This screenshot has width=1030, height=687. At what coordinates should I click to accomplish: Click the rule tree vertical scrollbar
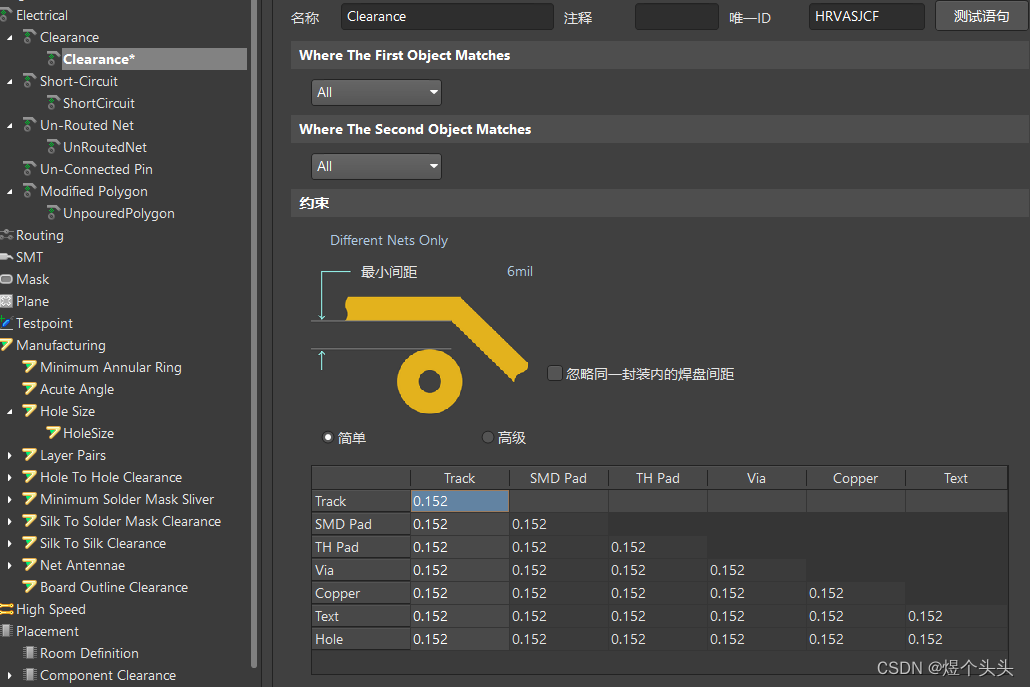pyautogui.click(x=254, y=334)
